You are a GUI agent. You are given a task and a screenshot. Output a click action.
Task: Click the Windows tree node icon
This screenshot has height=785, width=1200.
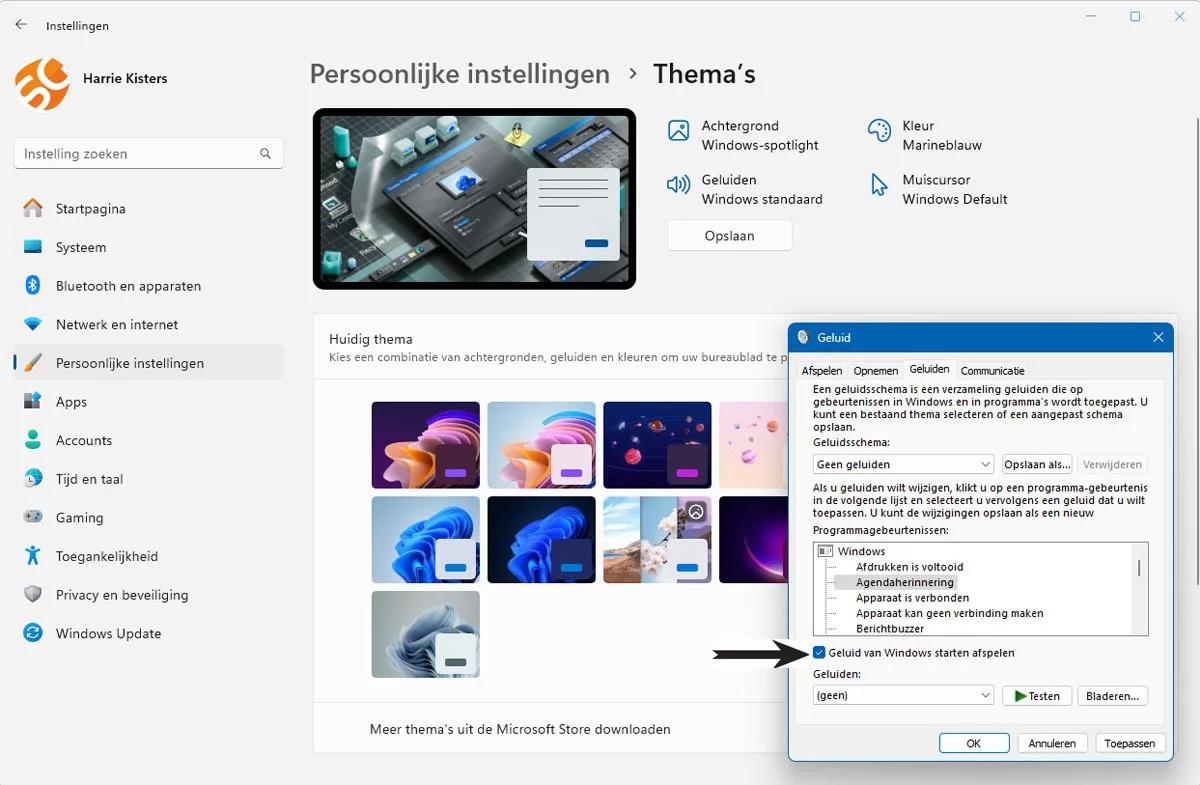[x=825, y=551]
